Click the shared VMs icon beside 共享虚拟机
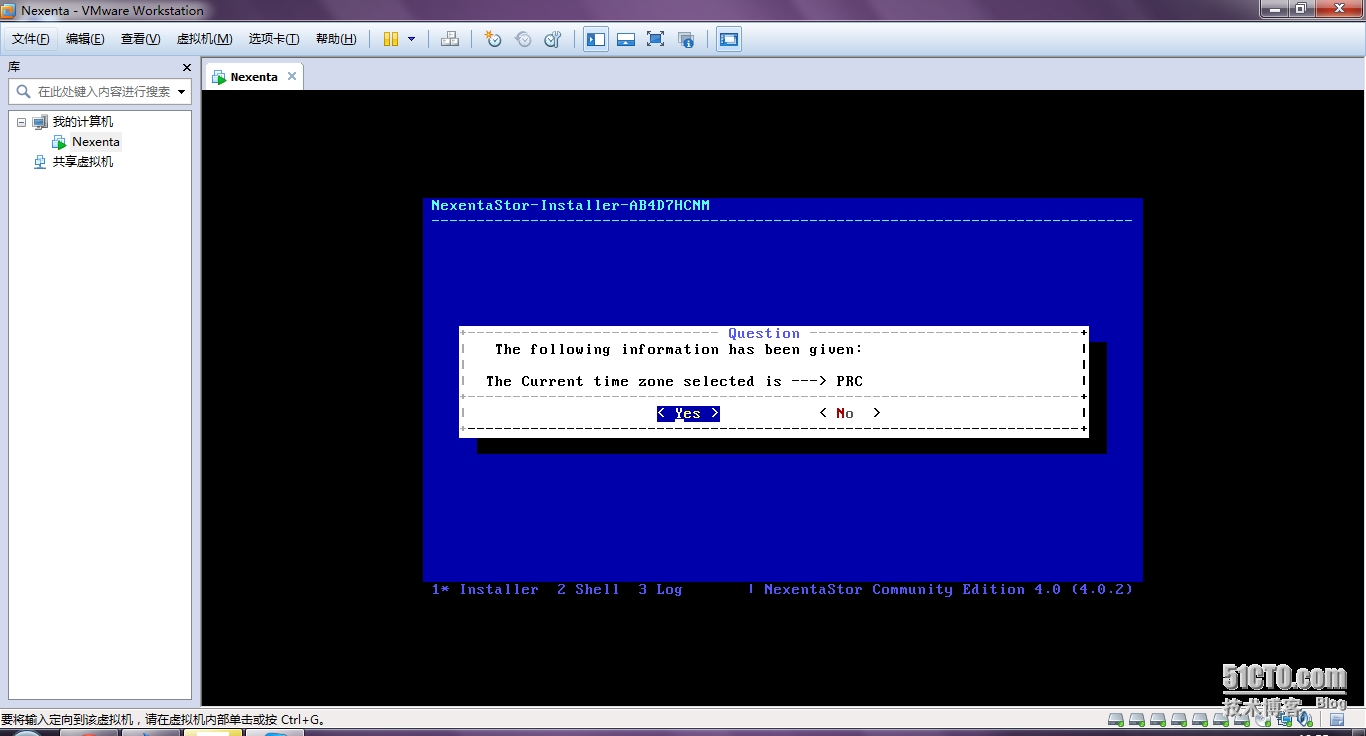 tap(40, 162)
